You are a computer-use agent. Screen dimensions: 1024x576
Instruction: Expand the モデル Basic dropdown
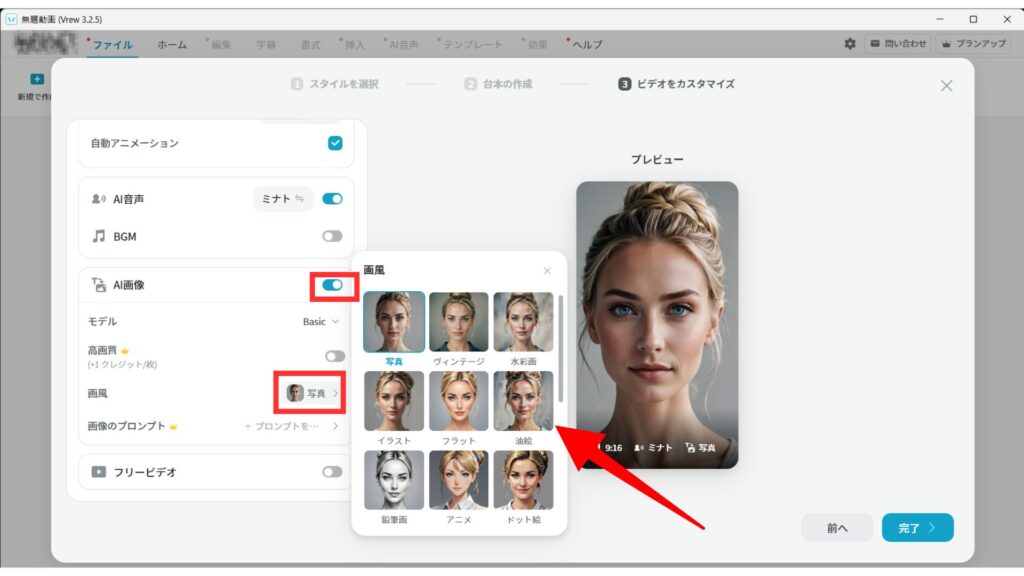pos(321,322)
